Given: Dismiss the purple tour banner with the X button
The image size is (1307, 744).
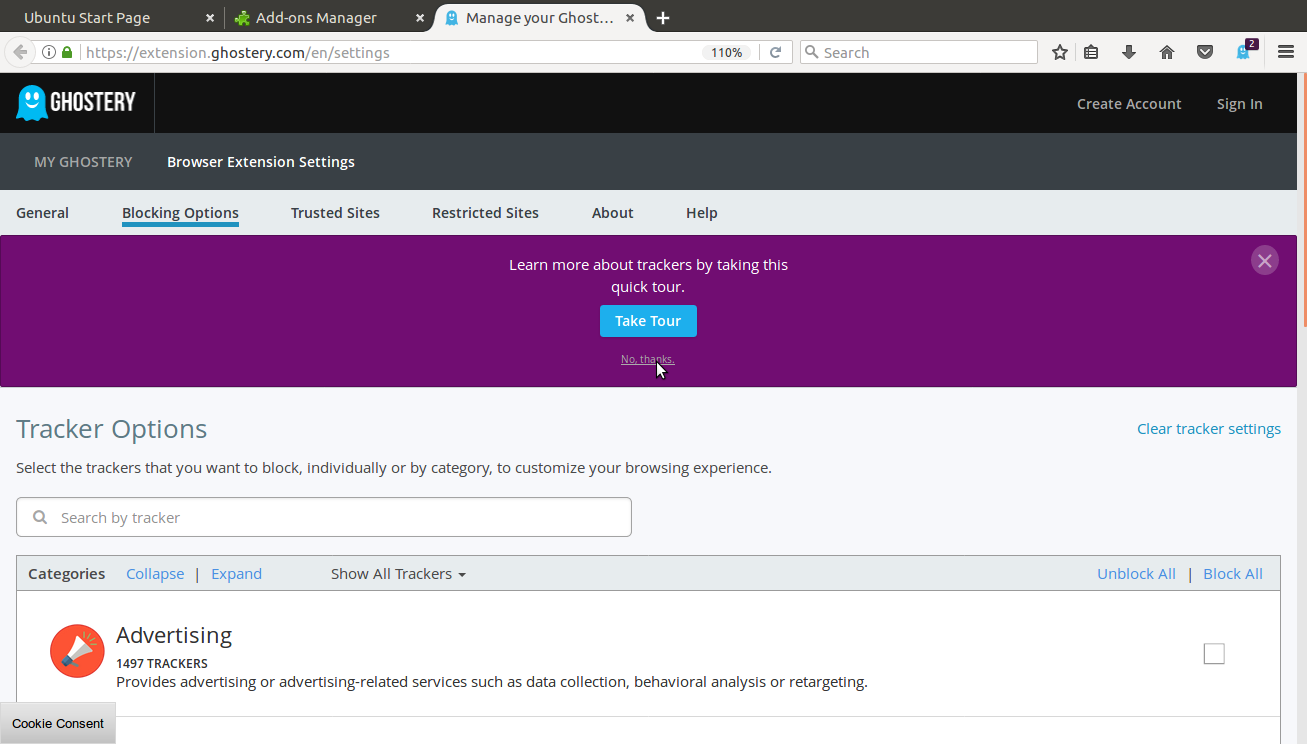Looking at the screenshot, I should 1265,260.
